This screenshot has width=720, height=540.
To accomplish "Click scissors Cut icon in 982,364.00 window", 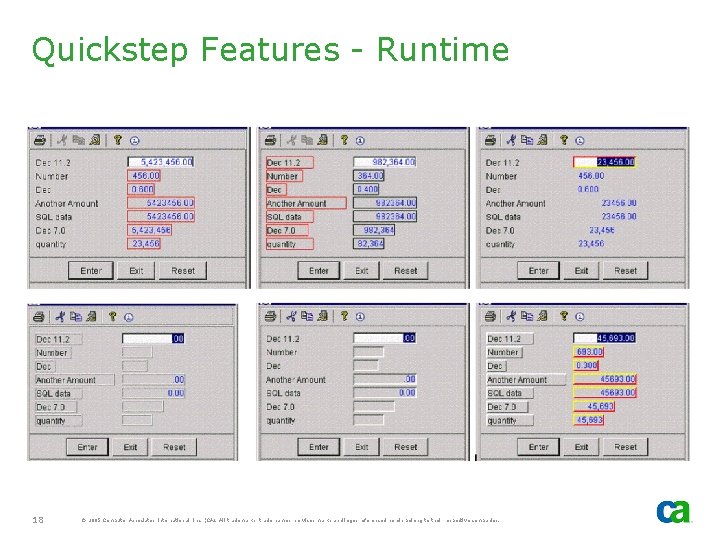I will tap(291, 140).
